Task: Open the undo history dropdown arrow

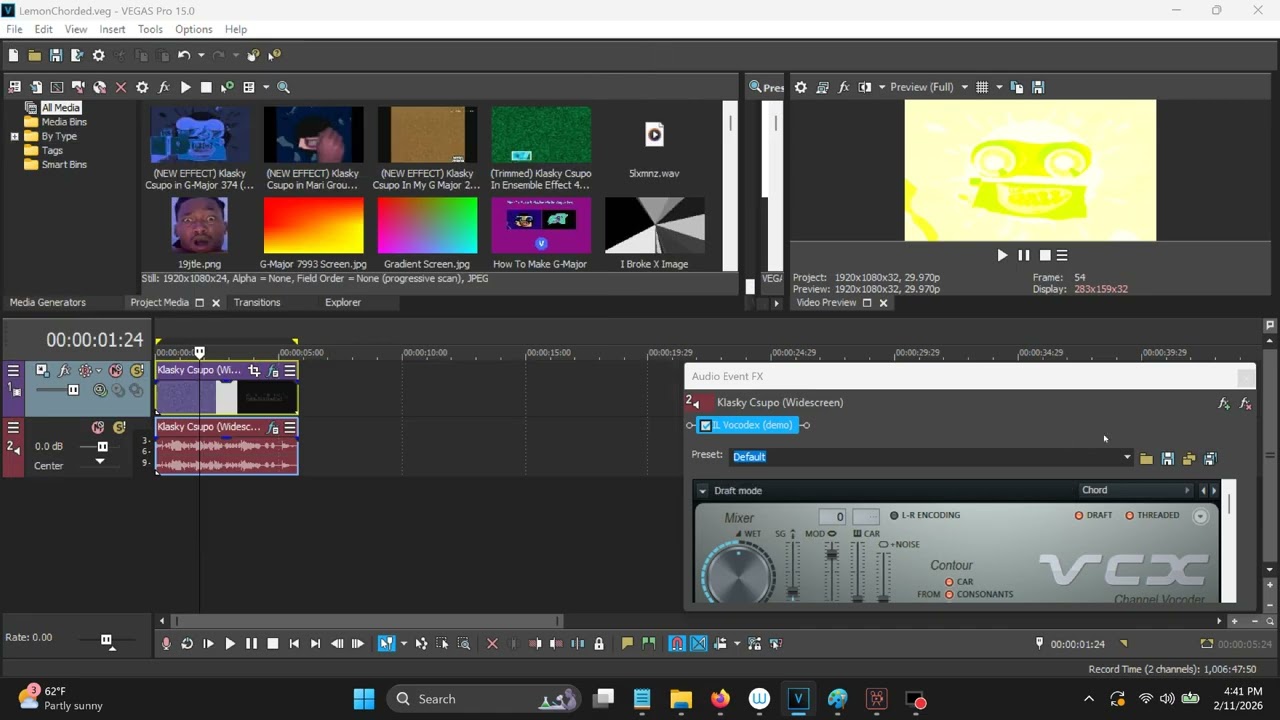Action: (x=201, y=56)
